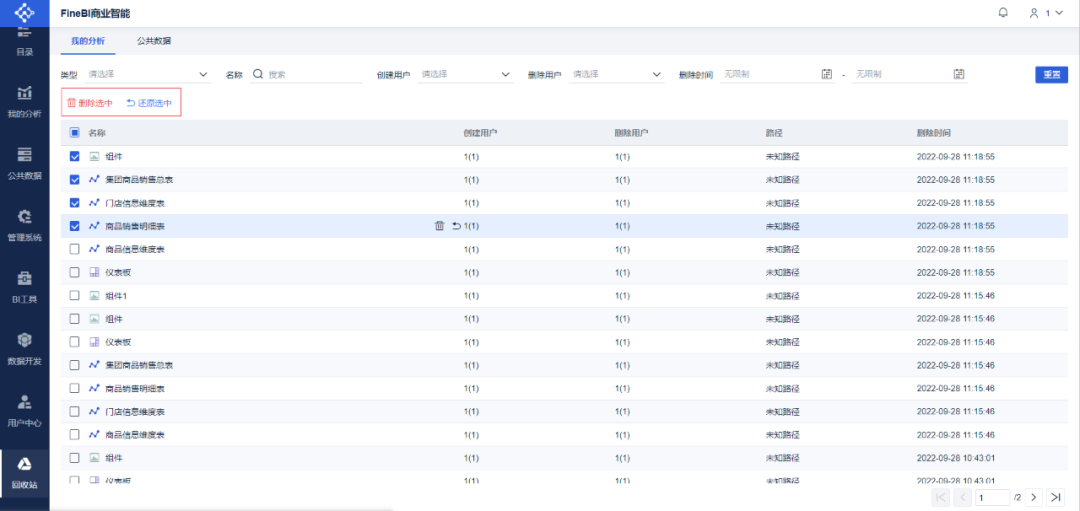
Task: Click the magnifier icon beside 名称
Action: pyautogui.click(x=258, y=74)
